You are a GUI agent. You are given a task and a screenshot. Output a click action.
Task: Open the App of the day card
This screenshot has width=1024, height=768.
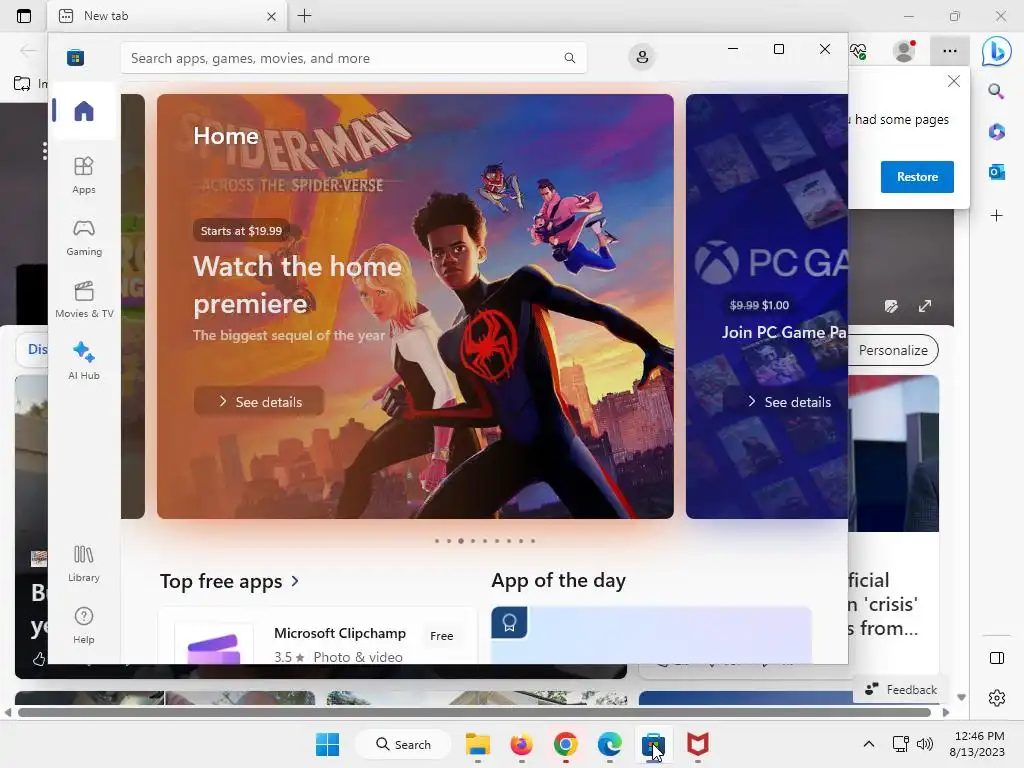[x=651, y=635]
